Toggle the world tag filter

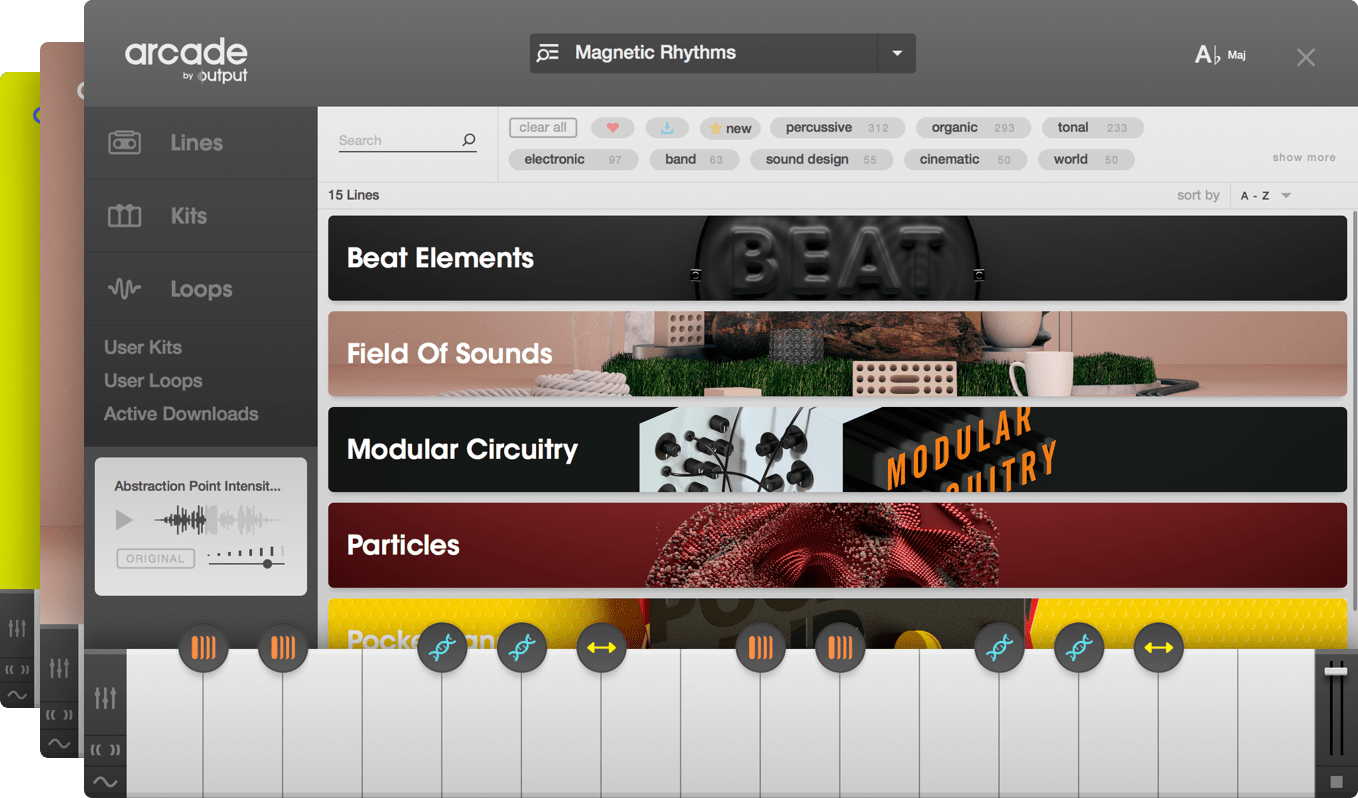(x=1086, y=159)
